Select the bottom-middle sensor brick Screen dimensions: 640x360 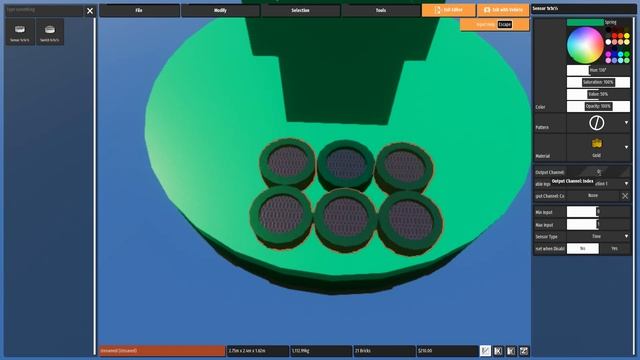[x=345, y=219]
